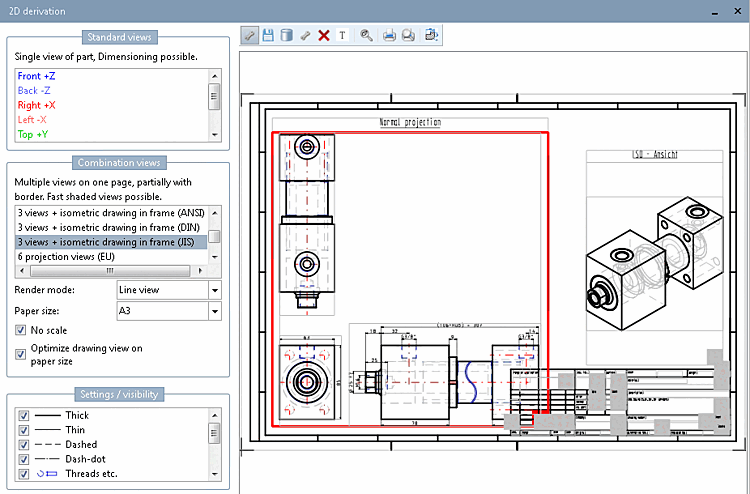Toggle Optimize drawing view on paper size
Screen dimensions: 750x494
pyautogui.click(x=21, y=352)
